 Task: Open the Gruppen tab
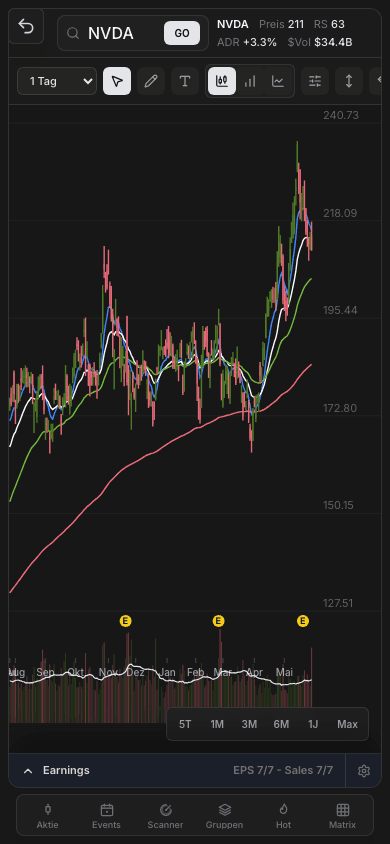pos(224,816)
